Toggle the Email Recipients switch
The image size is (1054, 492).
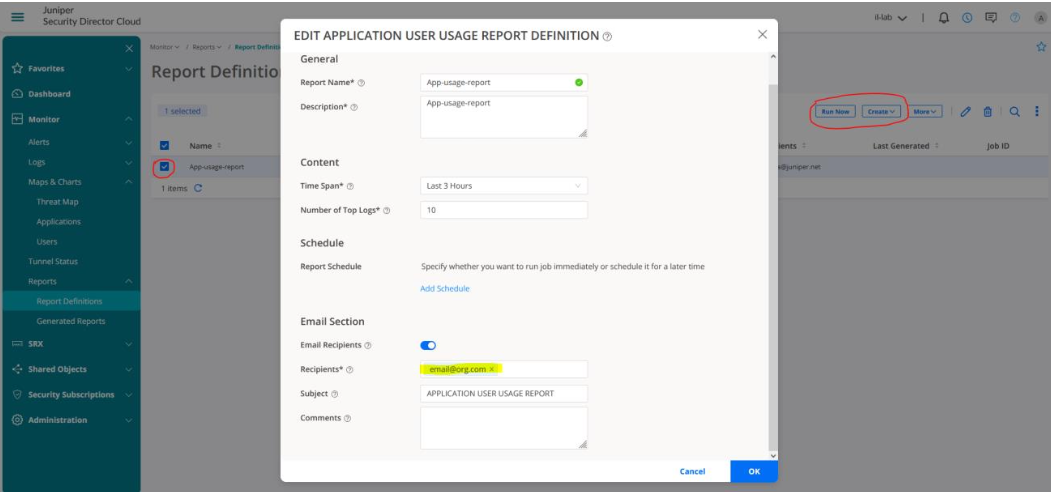coord(429,346)
